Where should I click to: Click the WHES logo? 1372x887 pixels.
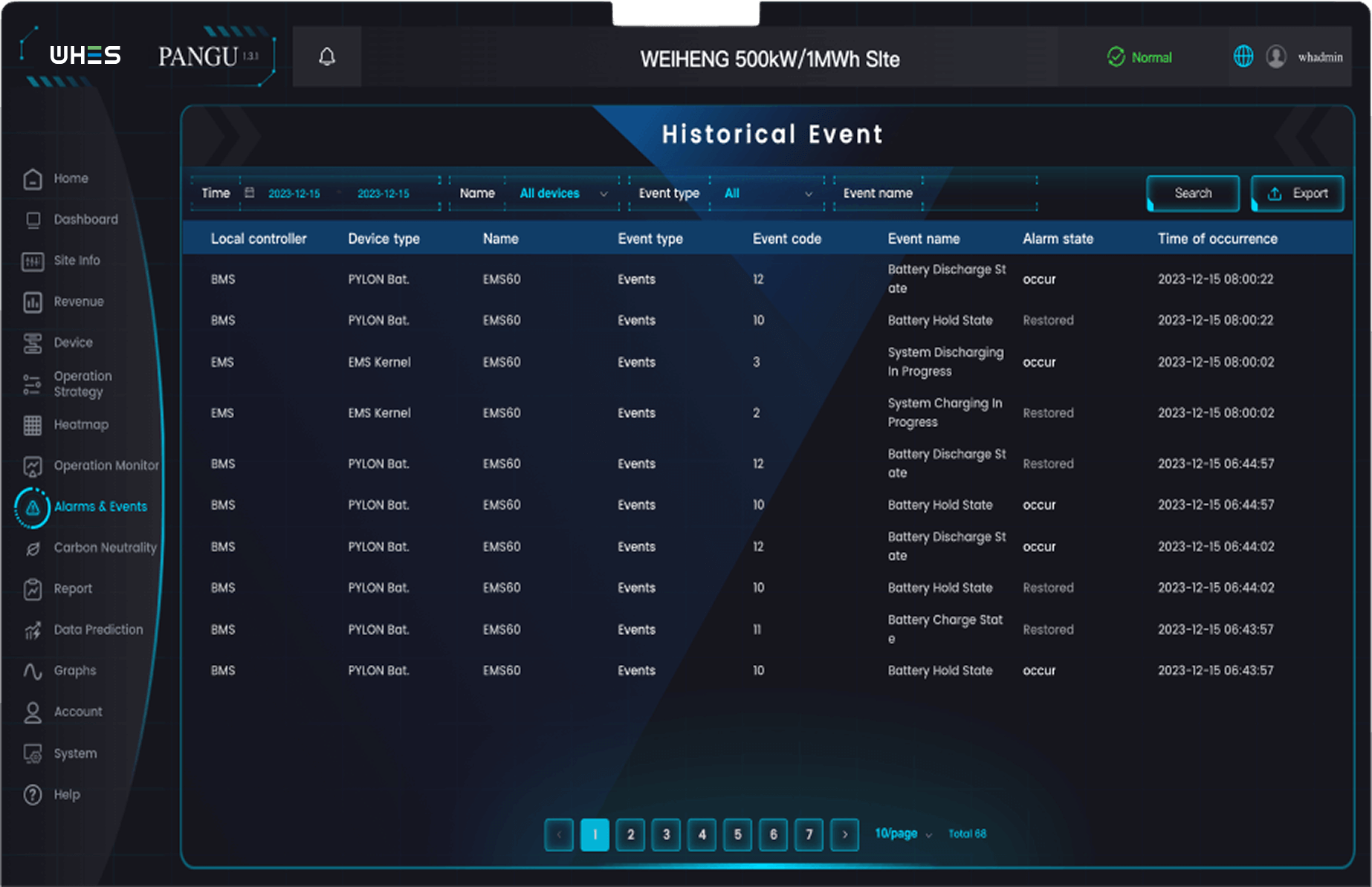click(x=85, y=56)
